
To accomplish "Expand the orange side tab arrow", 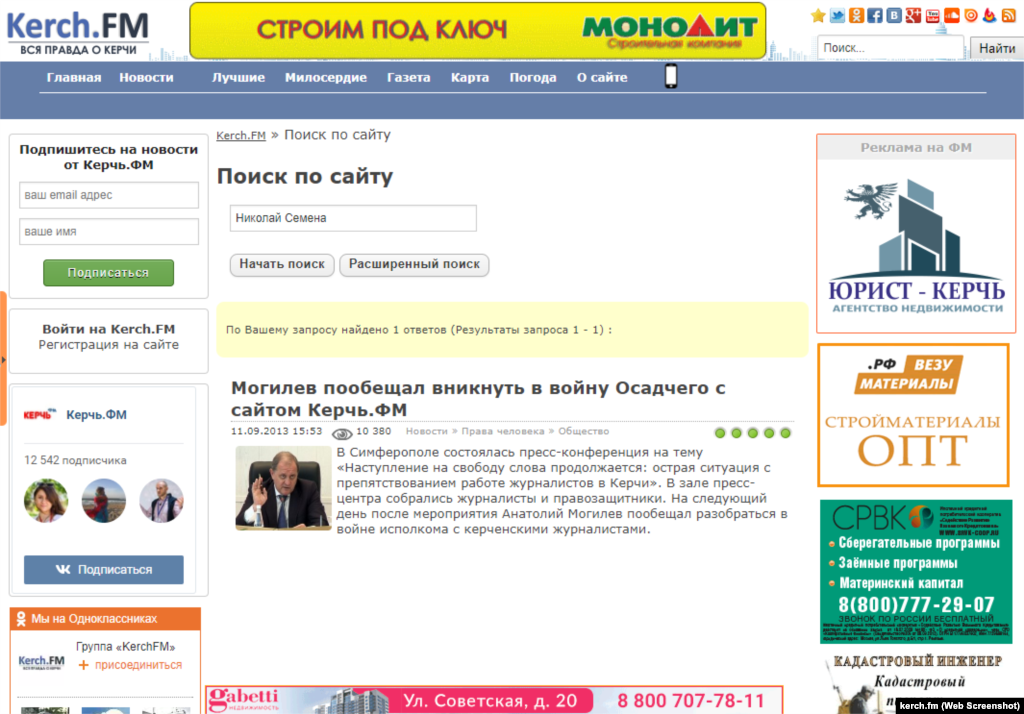I will [3, 358].
